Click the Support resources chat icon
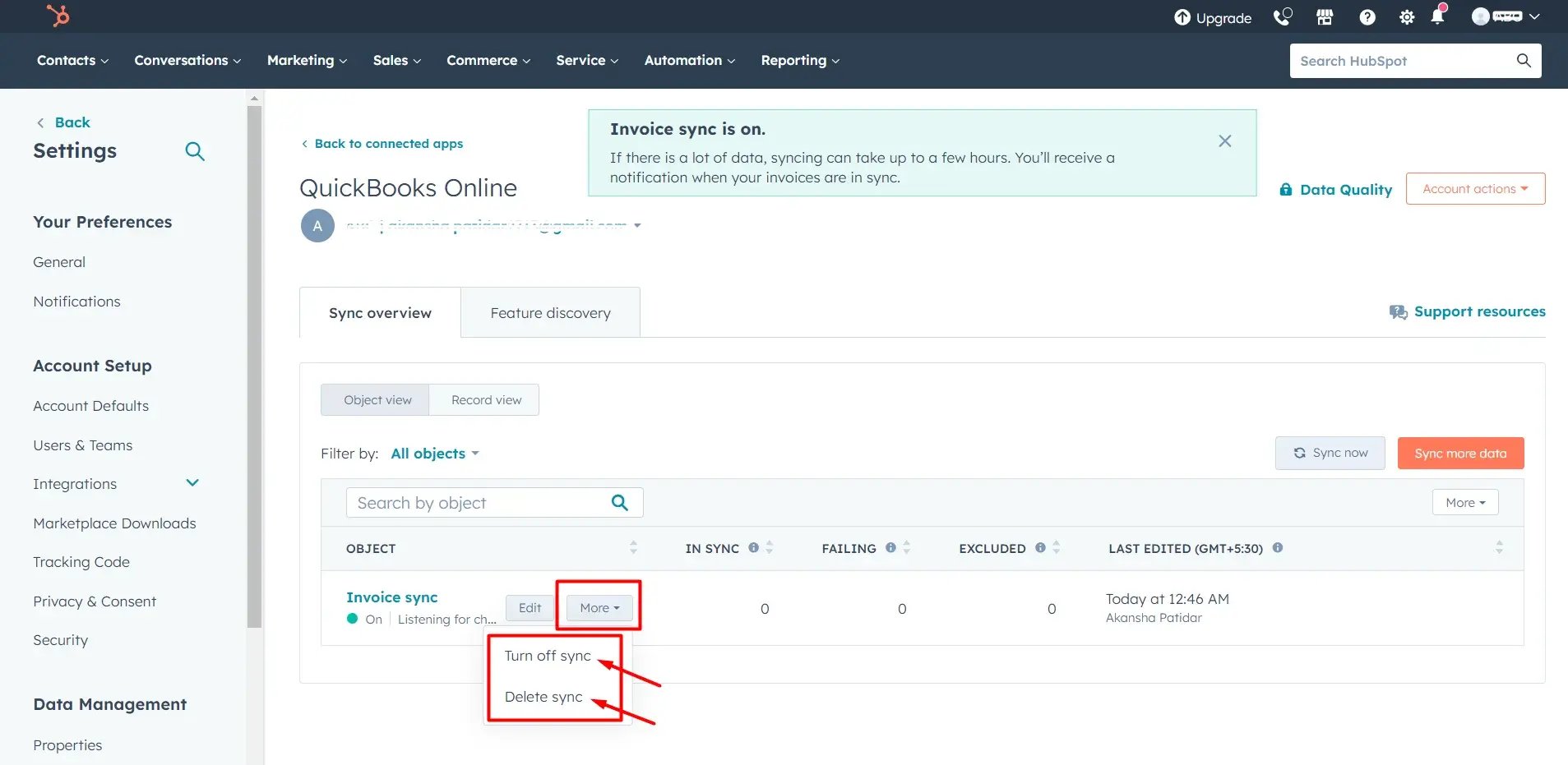Screen dimensions: 1568x765 [x=1398, y=312]
